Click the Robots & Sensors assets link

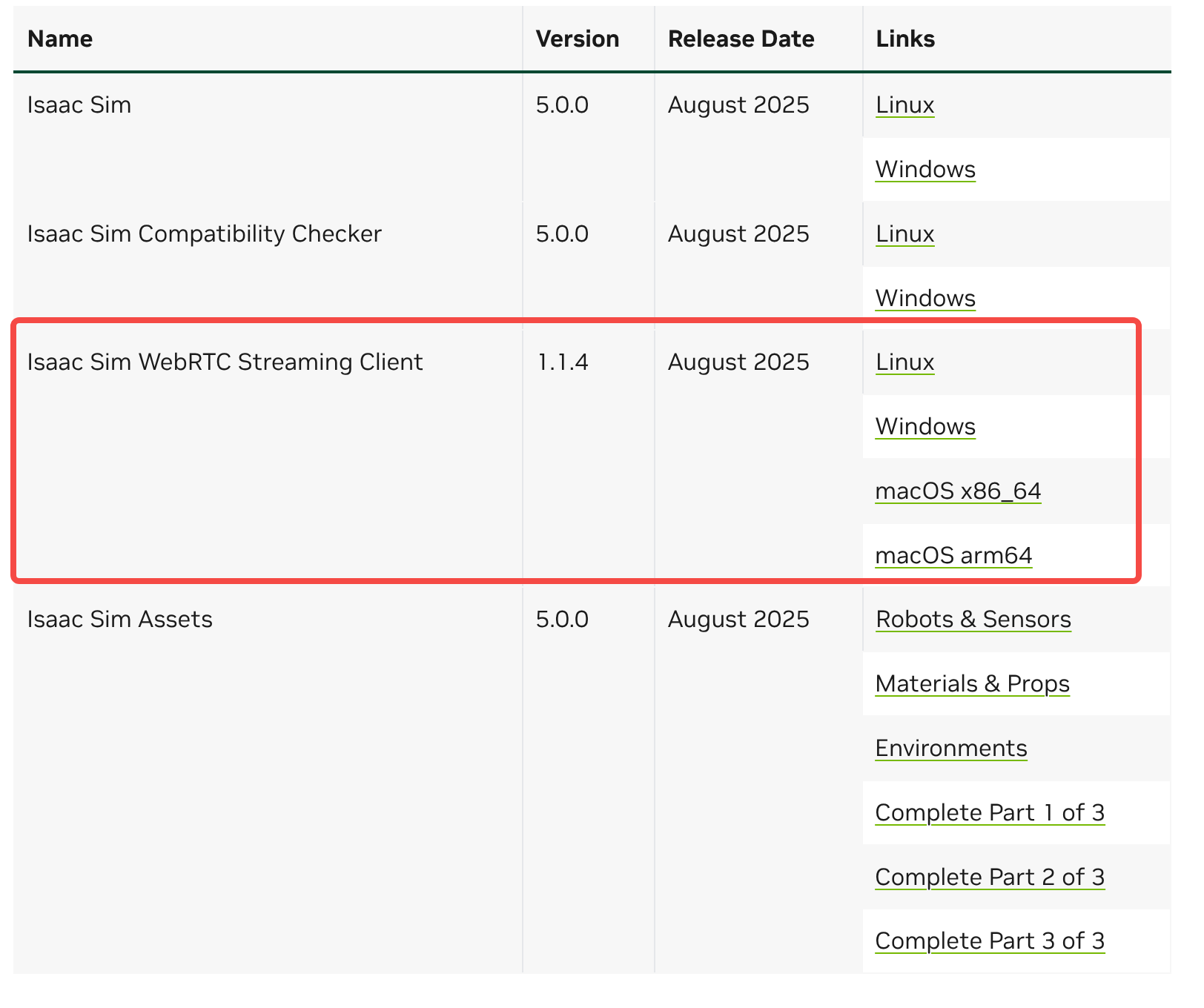(x=973, y=620)
